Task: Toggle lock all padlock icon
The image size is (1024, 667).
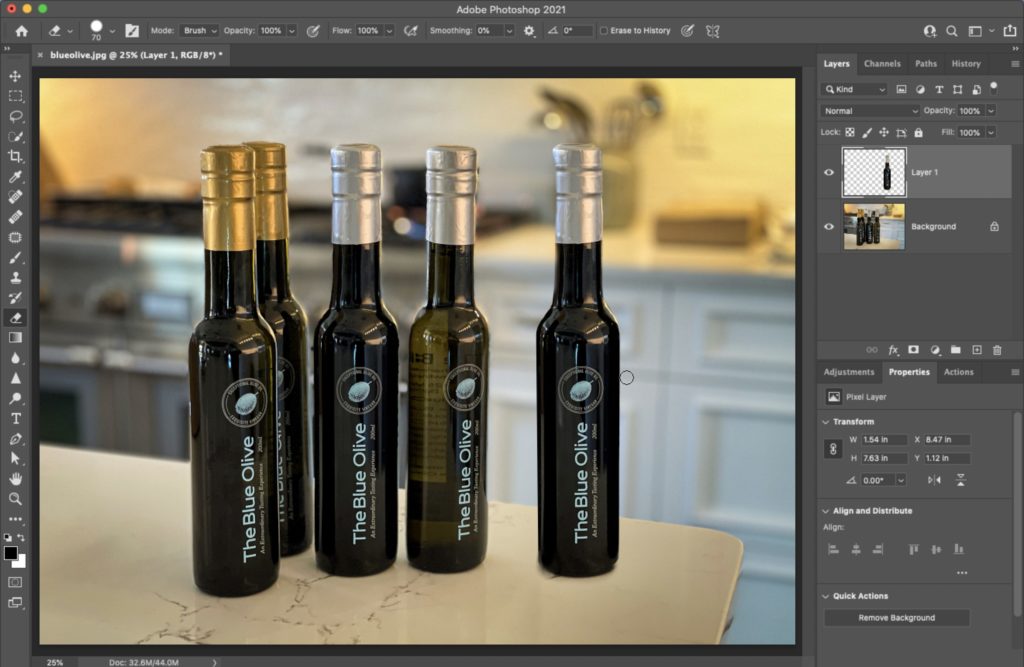Action: [918, 133]
